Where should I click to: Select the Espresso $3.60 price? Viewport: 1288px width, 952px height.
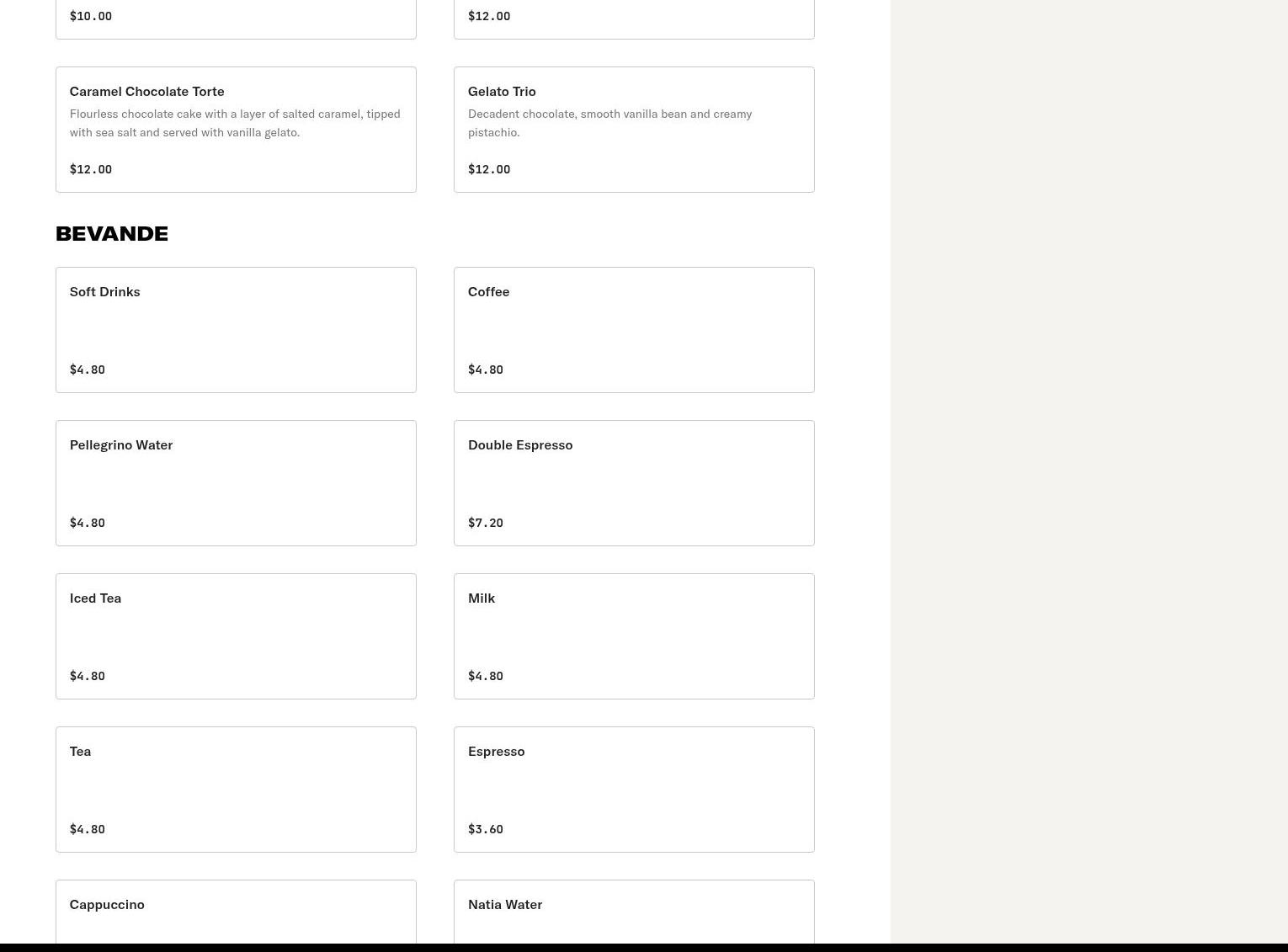[x=486, y=829]
